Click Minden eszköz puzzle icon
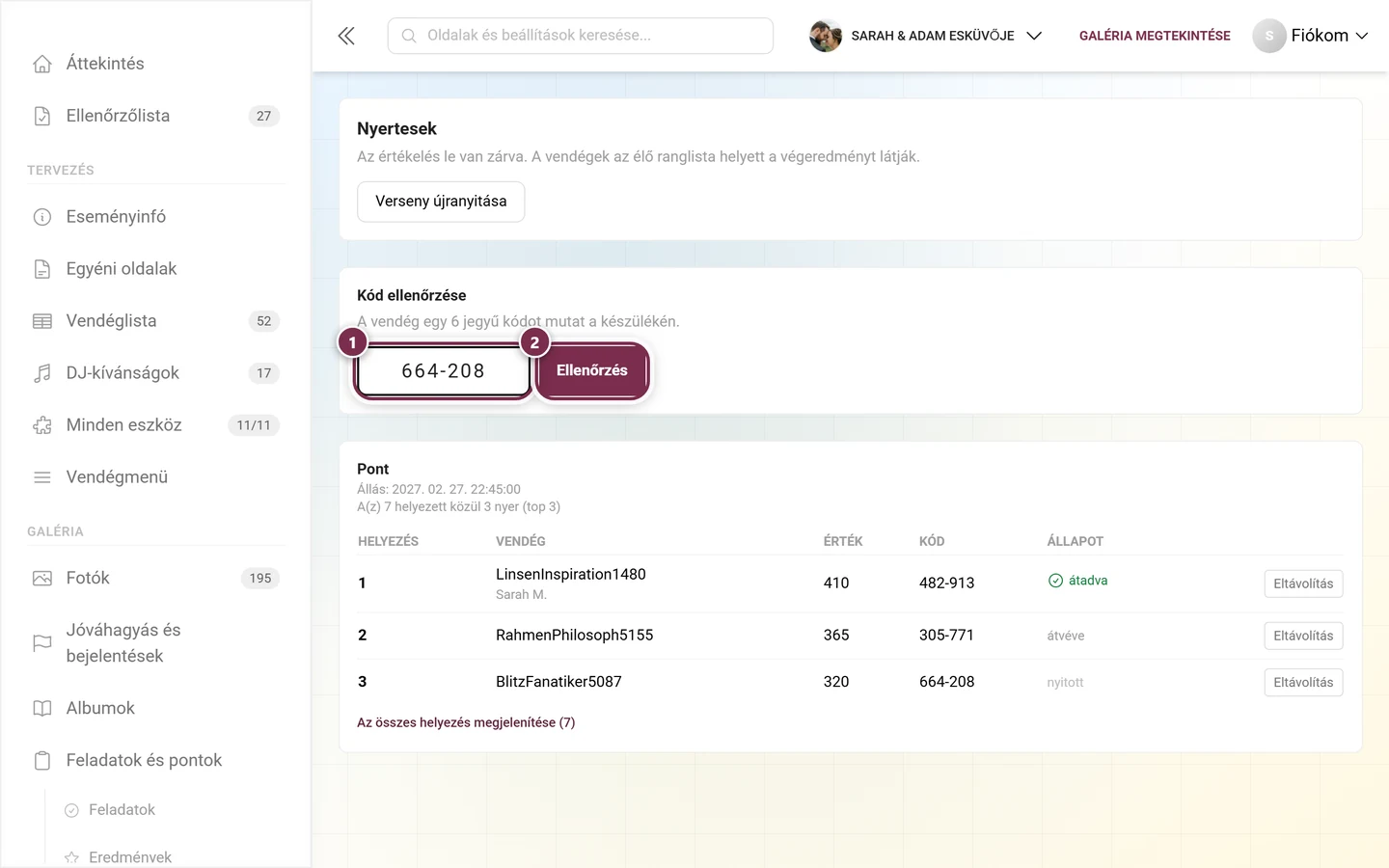The width and height of the screenshot is (1389, 868). [x=42, y=425]
